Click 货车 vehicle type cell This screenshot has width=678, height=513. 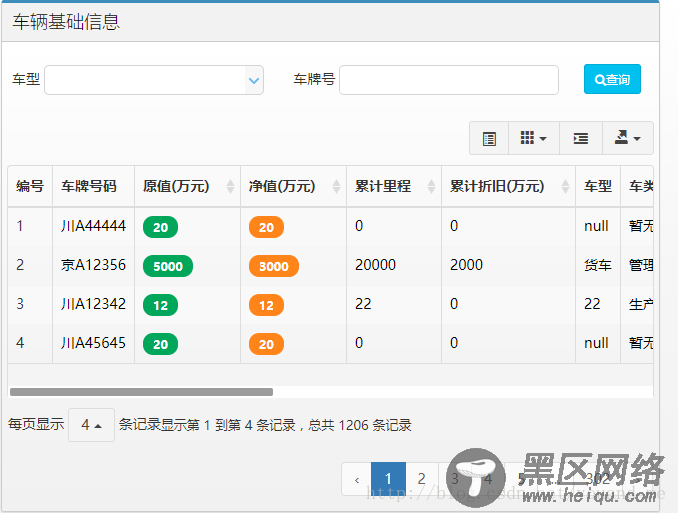pos(598,265)
